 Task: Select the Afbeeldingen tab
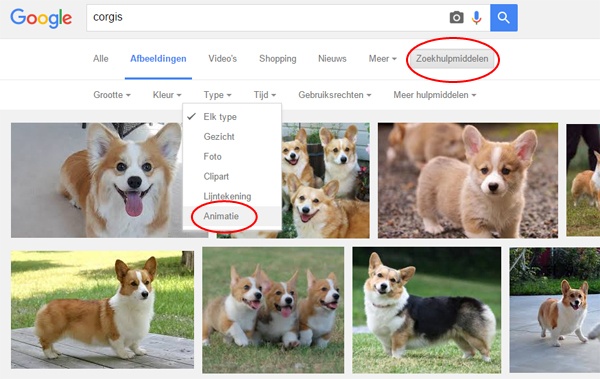pyautogui.click(x=158, y=59)
